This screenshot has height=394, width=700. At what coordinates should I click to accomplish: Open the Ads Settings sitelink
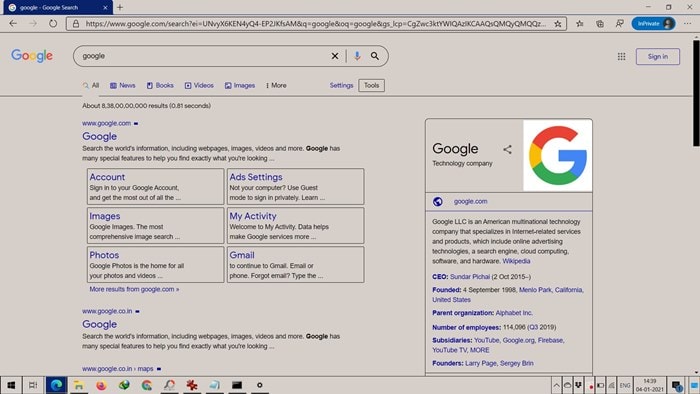pos(256,177)
